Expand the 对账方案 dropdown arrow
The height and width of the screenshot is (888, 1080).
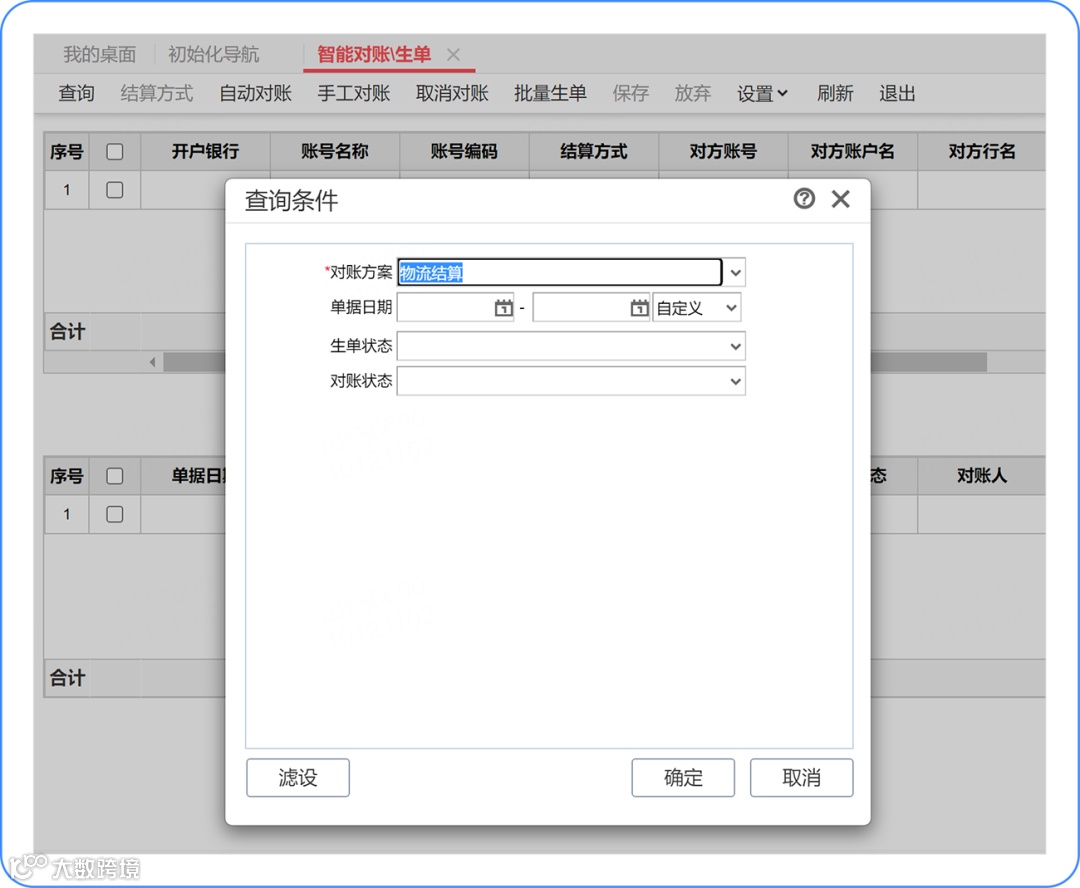tap(735, 273)
